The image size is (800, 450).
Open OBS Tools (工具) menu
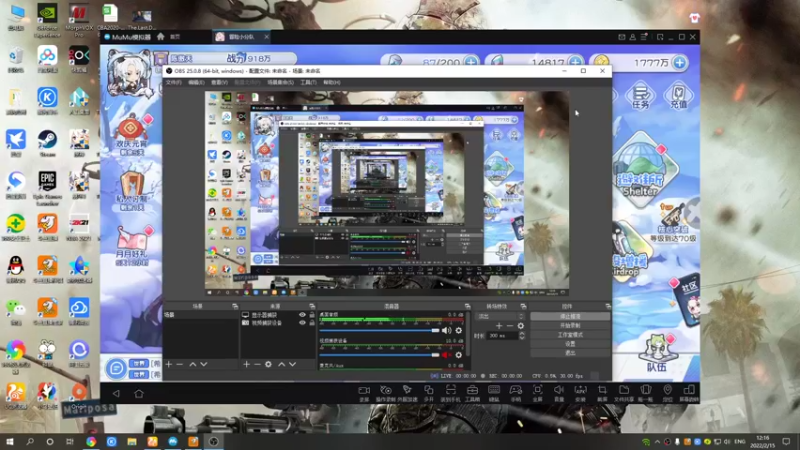[308, 82]
